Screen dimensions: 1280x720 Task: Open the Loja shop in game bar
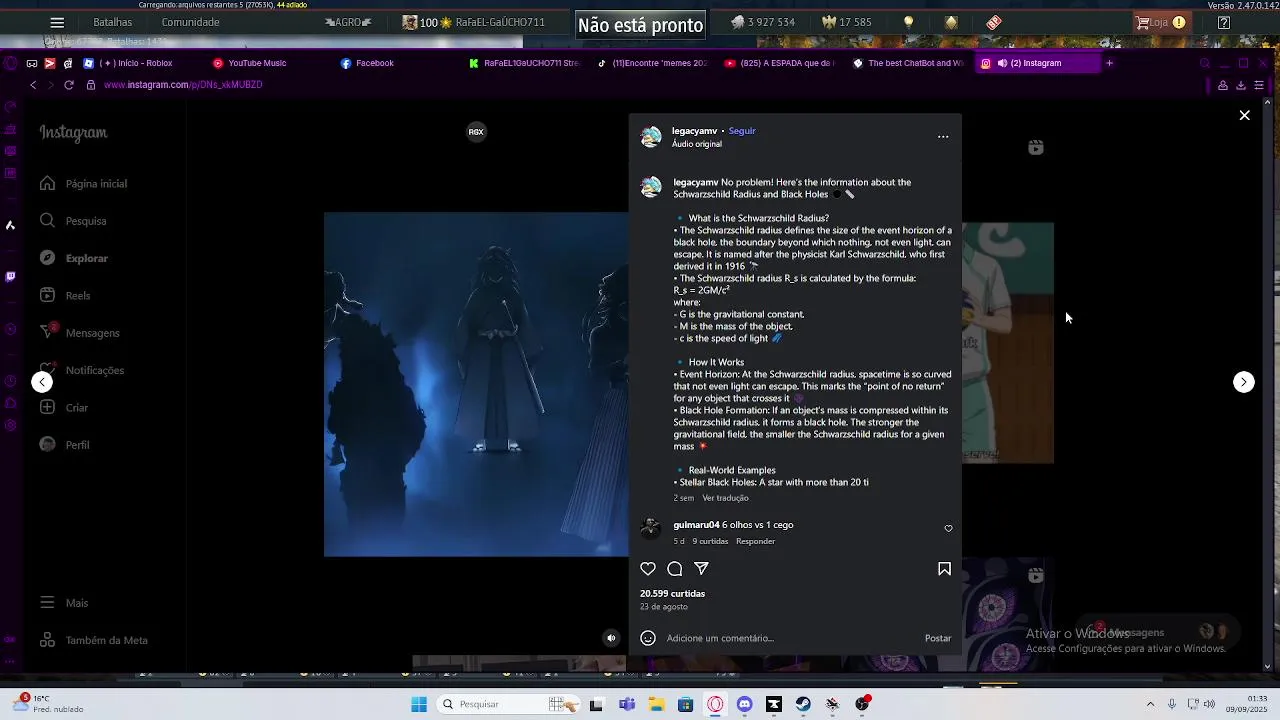coord(1160,22)
